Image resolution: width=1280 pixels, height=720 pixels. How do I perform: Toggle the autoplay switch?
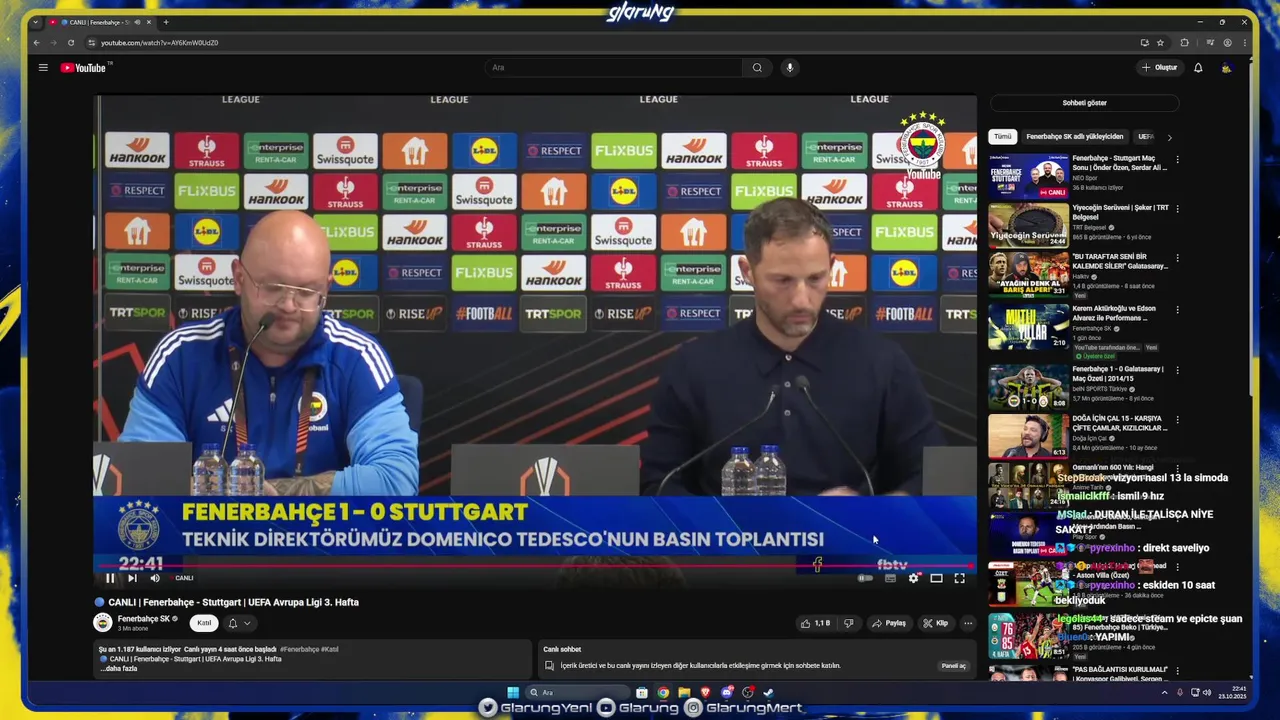pyautogui.click(x=865, y=578)
